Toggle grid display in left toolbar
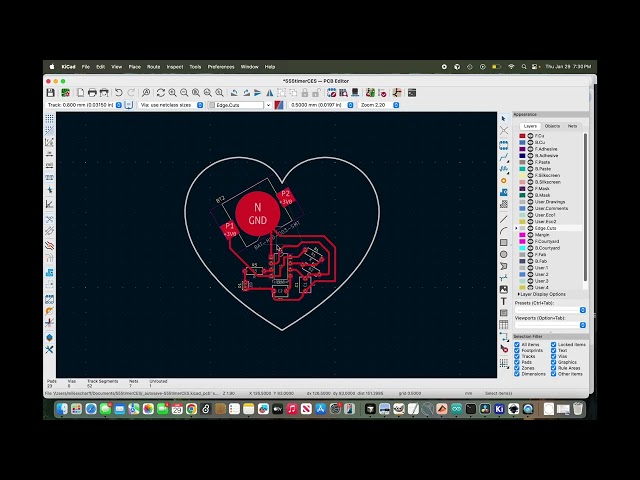This screenshot has width=640, height=480. [49, 118]
